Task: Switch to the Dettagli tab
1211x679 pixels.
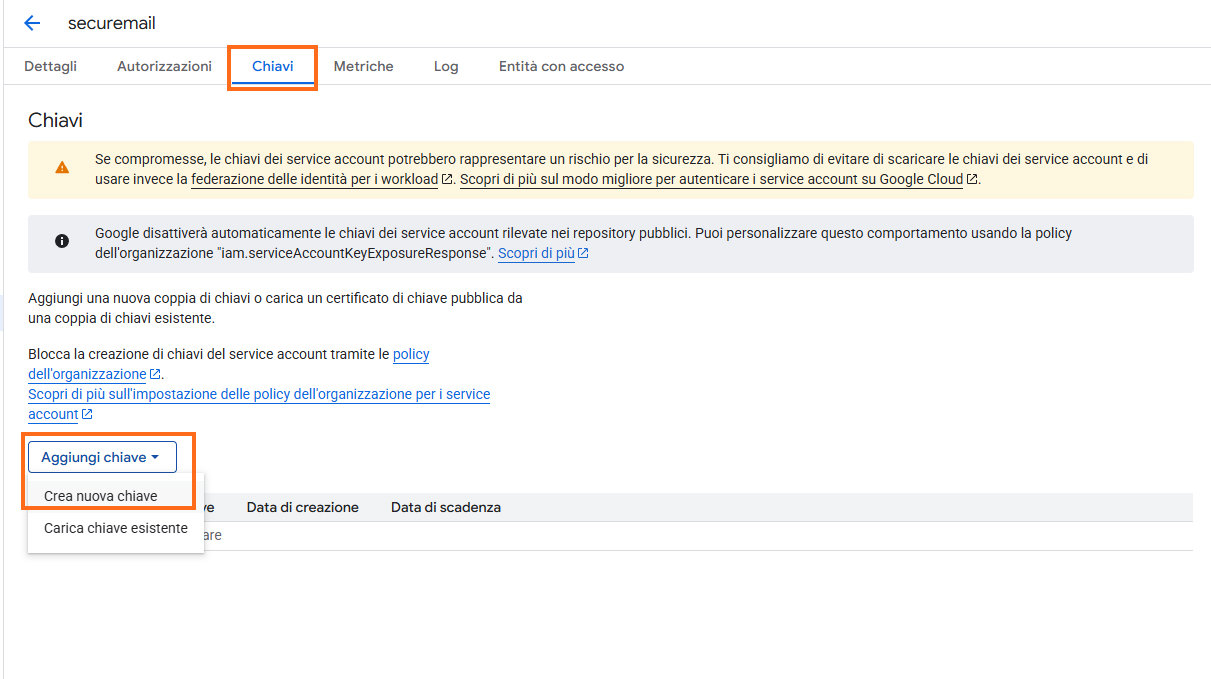Action: coord(50,66)
